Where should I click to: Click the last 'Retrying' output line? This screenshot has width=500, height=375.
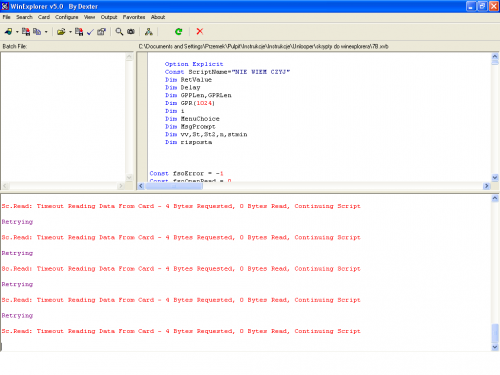(x=17, y=315)
